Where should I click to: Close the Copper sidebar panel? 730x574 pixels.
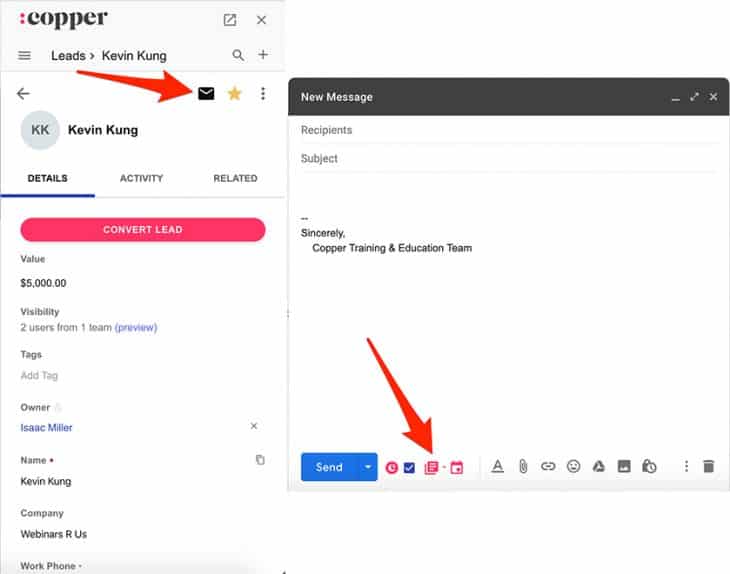261,20
